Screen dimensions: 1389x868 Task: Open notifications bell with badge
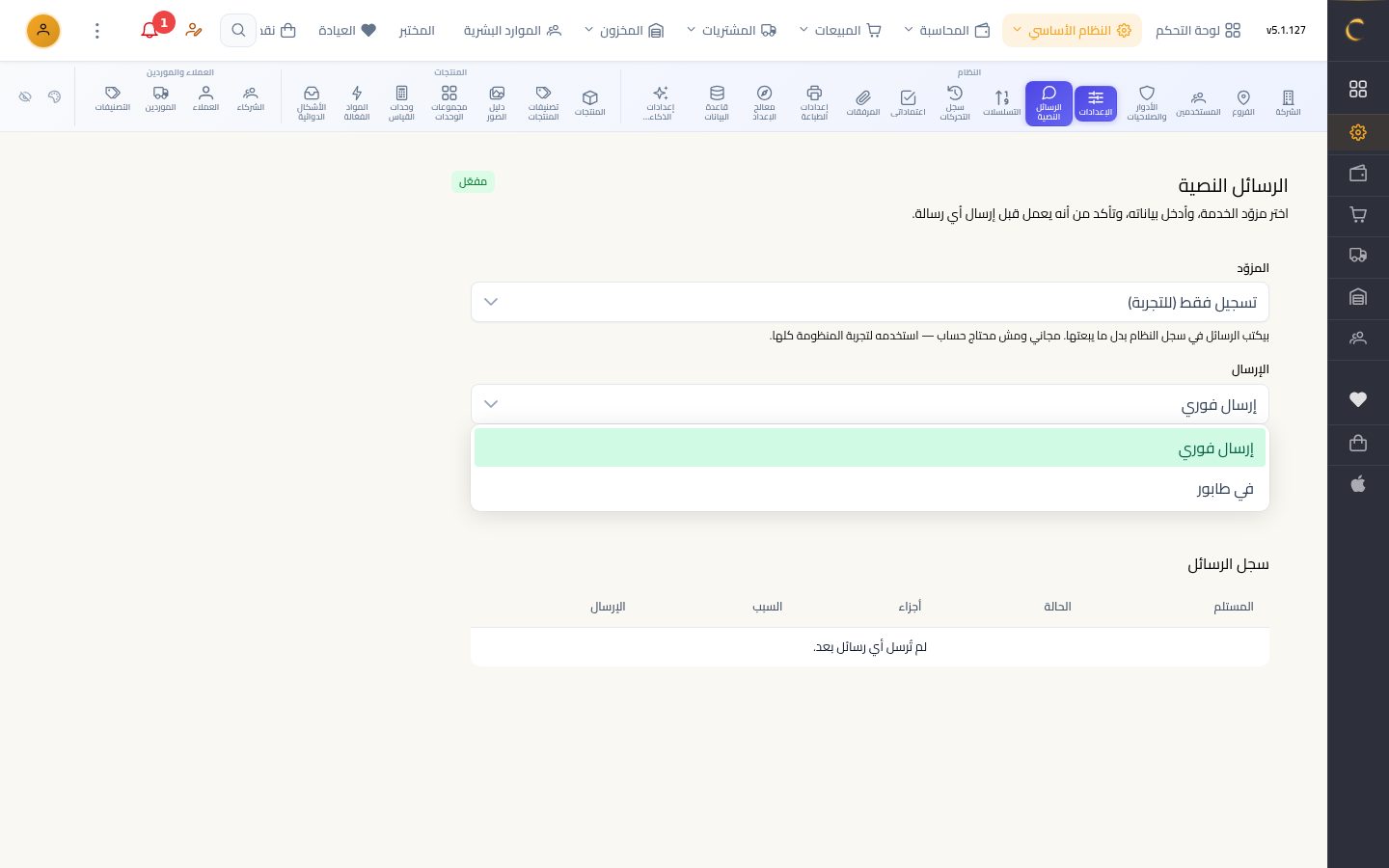[150, 30]
